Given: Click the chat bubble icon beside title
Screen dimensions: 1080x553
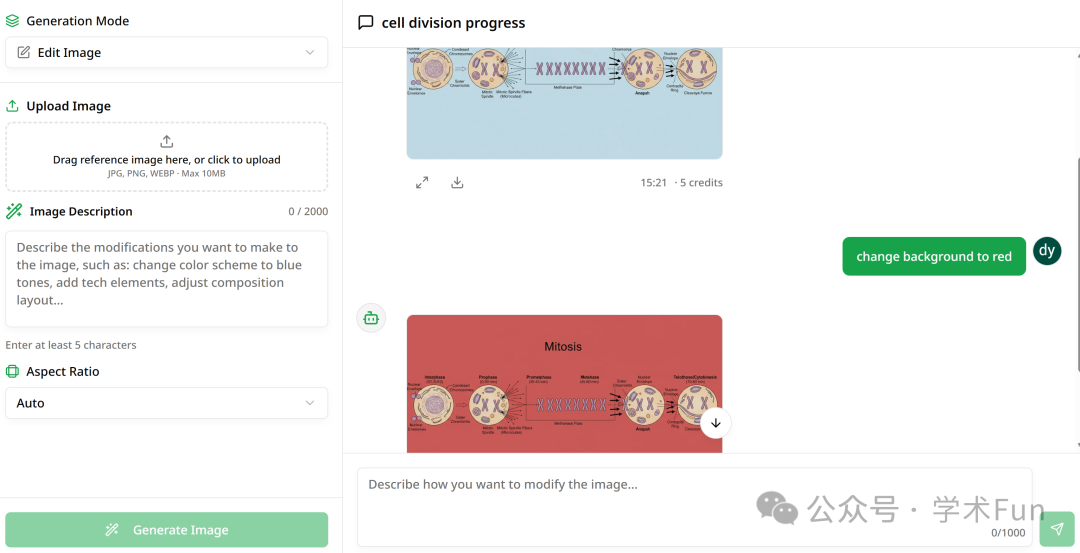Looking at the screenshot, I should click(x=366, y=22).
